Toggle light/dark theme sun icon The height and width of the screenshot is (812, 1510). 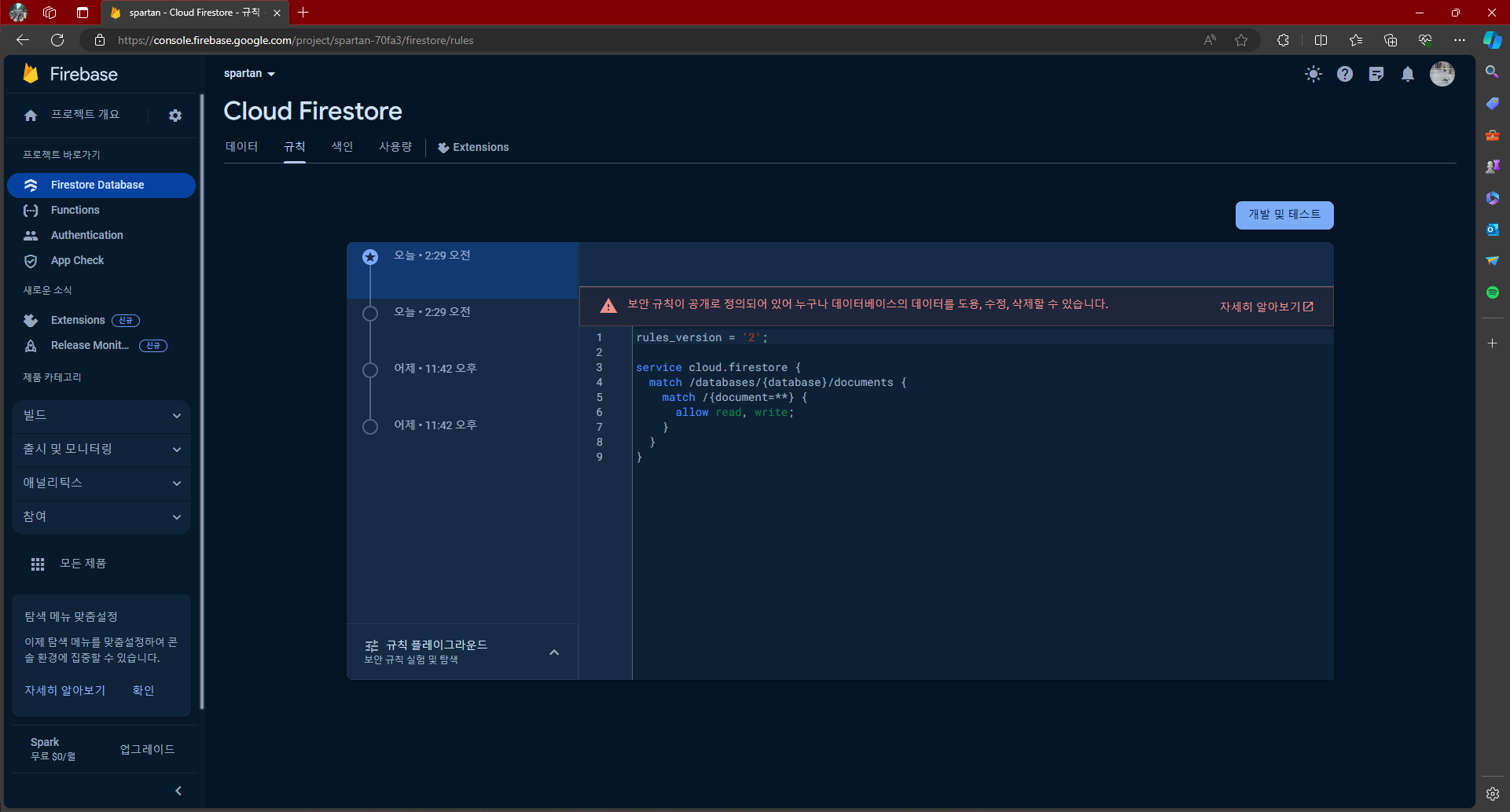tap(1313, 74)
